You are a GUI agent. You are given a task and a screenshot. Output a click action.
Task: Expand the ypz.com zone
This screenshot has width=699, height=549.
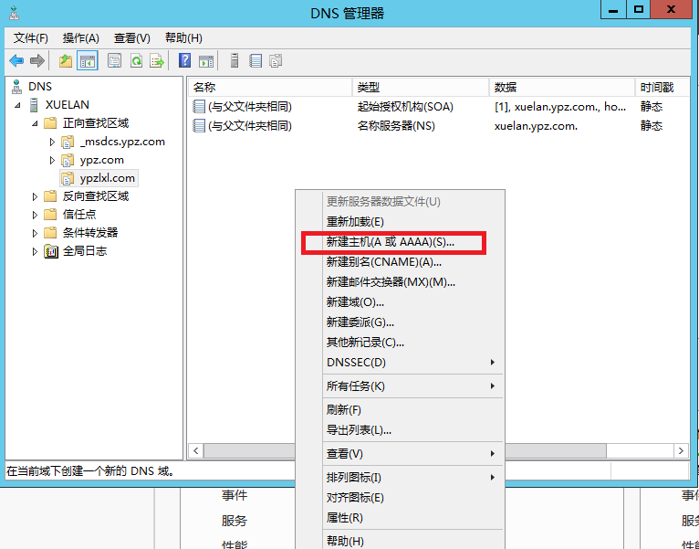(52, 160)
